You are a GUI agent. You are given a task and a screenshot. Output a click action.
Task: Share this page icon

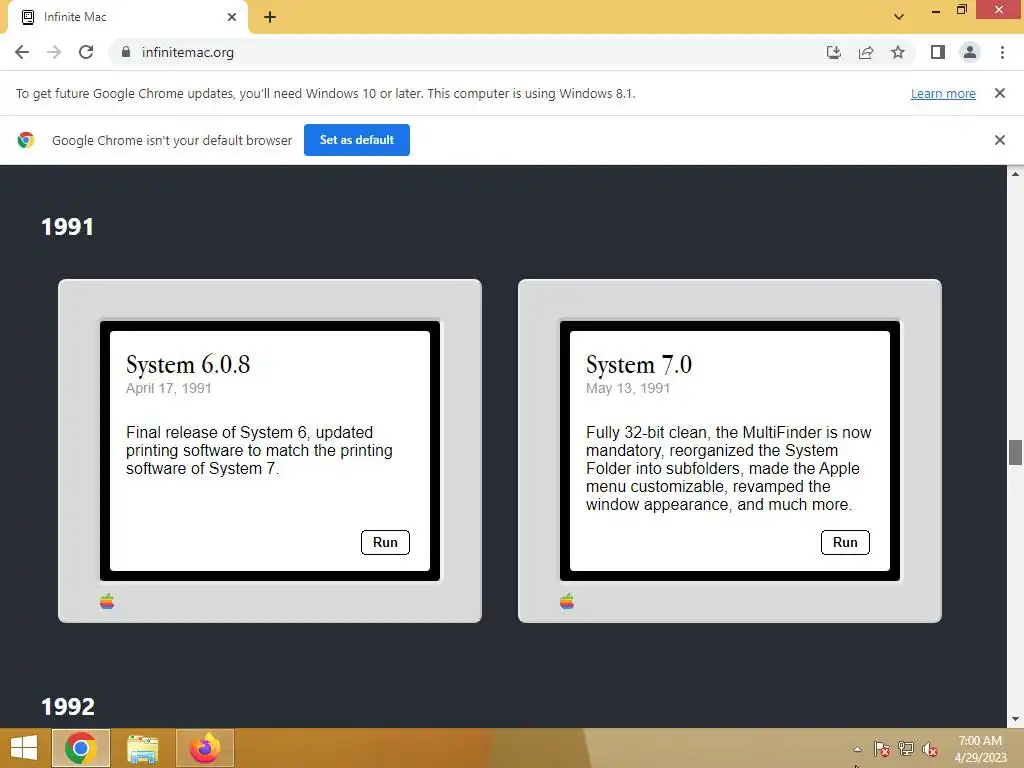(x=866, y=52)
